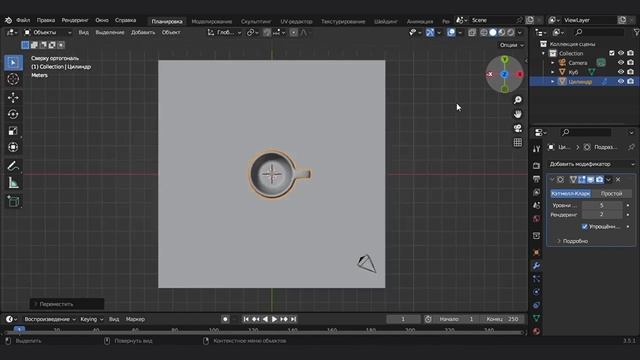
Task: Open the Physics properties tab
Action: pyautogui.click(x=536, y=292)
